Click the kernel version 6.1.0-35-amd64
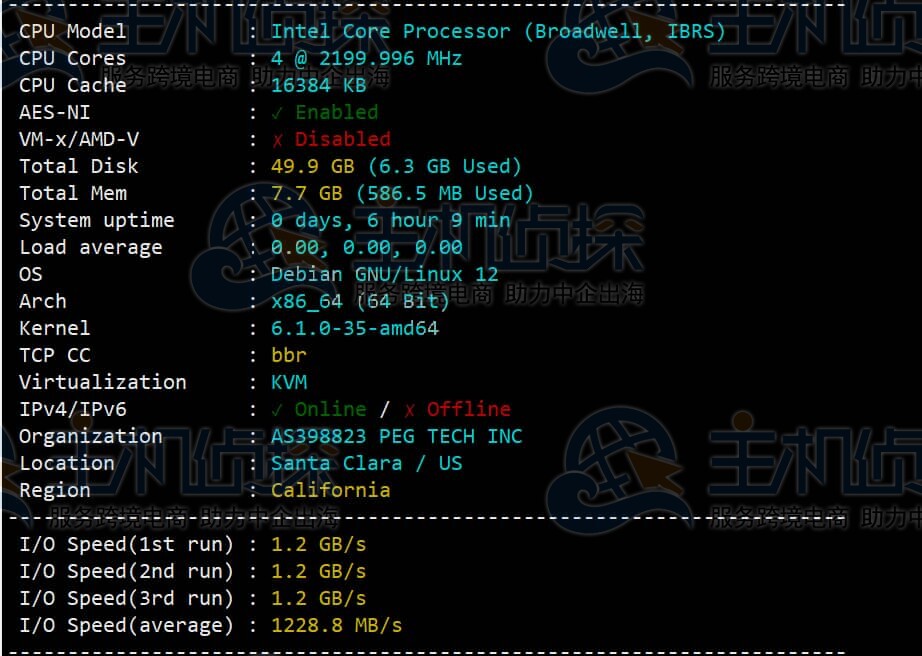 (354, 329)
